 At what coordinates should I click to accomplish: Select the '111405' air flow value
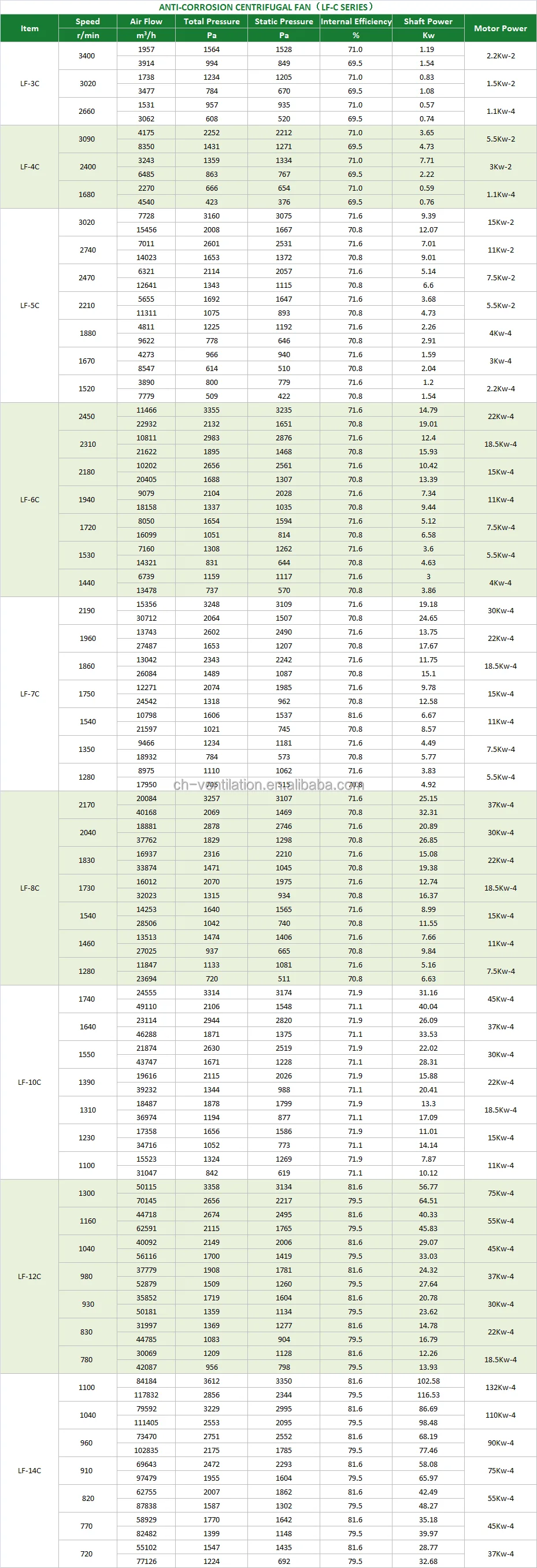click(146, 1423)
